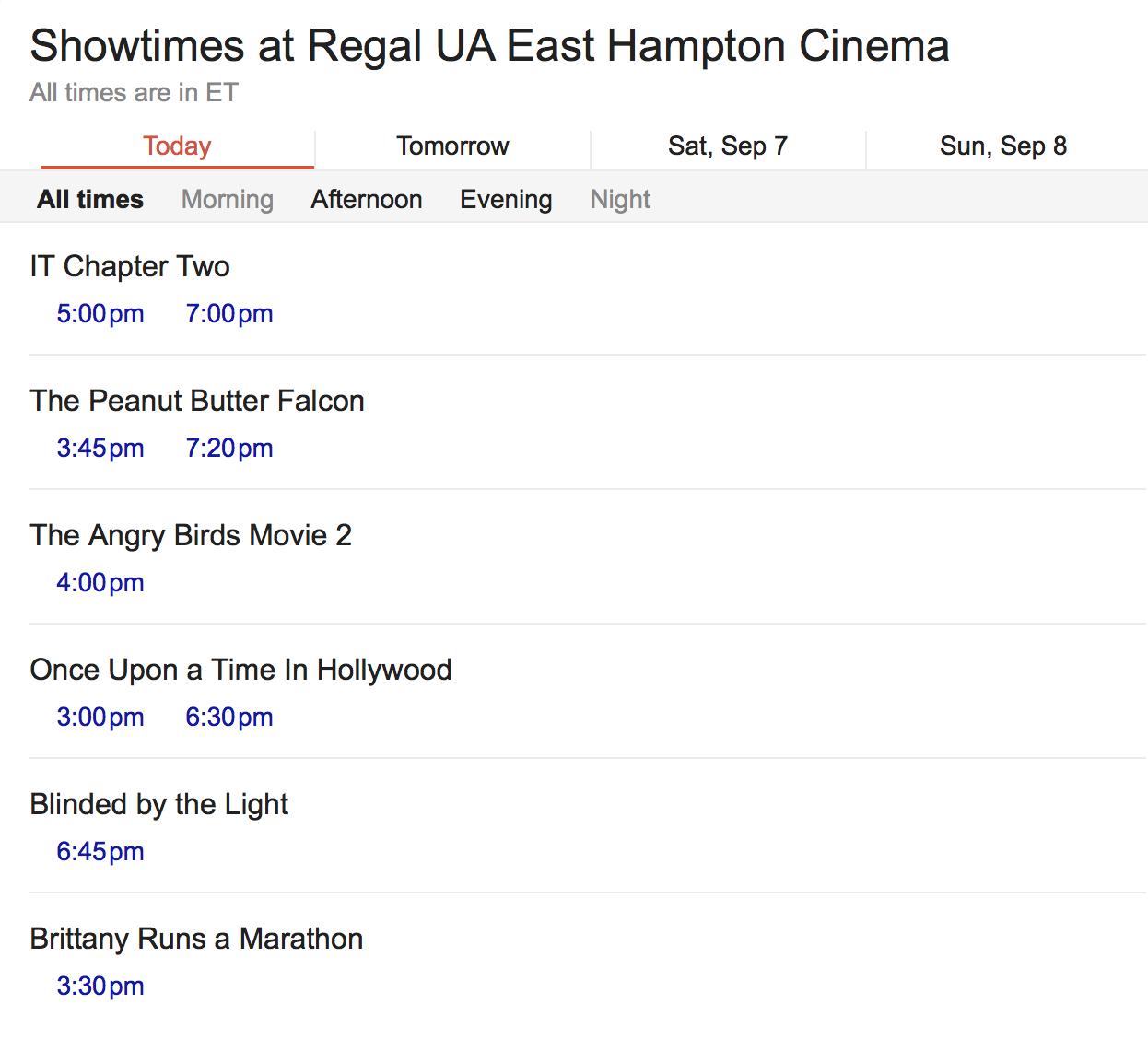The width and height of the screenshot is (1148, 1039).
Task: Open the Sat, Sep 7 tab
Action: tap(728, 146)
